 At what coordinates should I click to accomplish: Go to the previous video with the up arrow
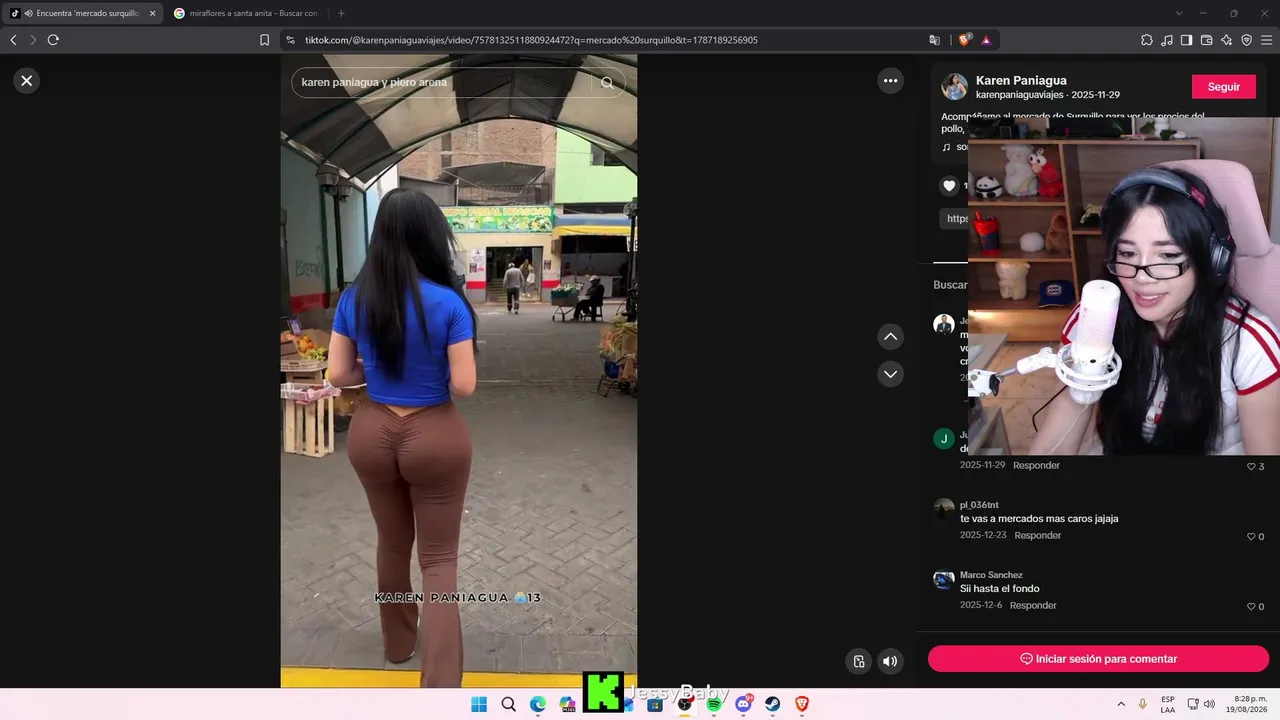coord(890,337)
